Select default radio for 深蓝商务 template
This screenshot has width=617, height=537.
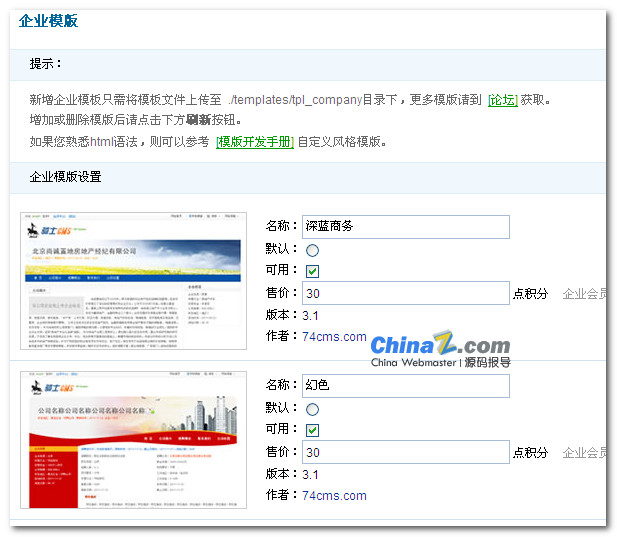click(x=312, y=250)
